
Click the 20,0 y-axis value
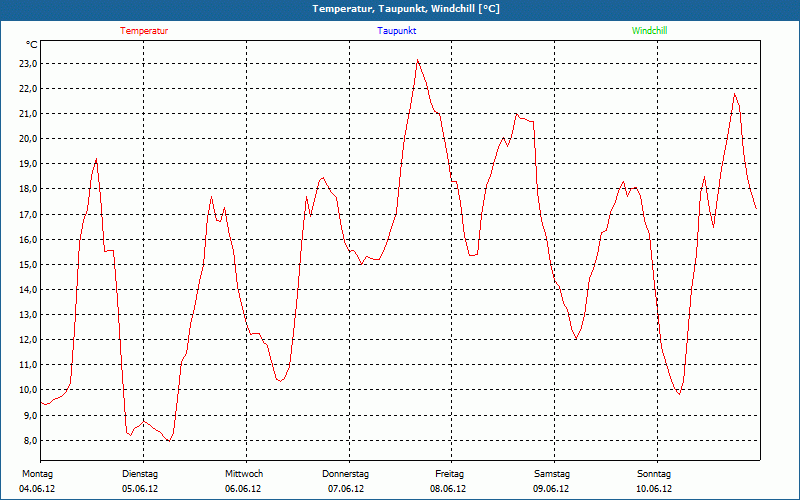point(28,139)
